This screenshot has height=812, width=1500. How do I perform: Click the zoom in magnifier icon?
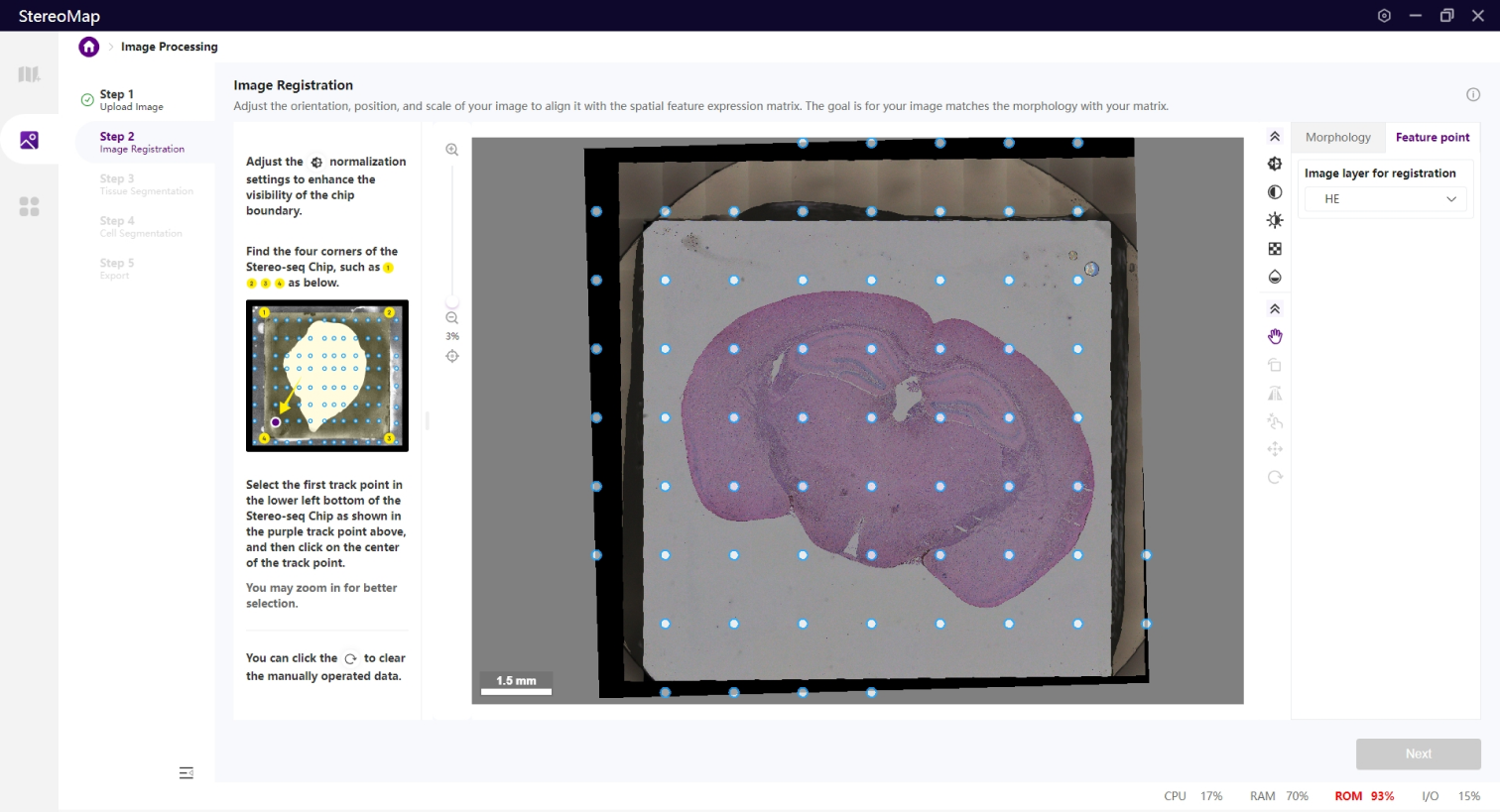point(452,150)
